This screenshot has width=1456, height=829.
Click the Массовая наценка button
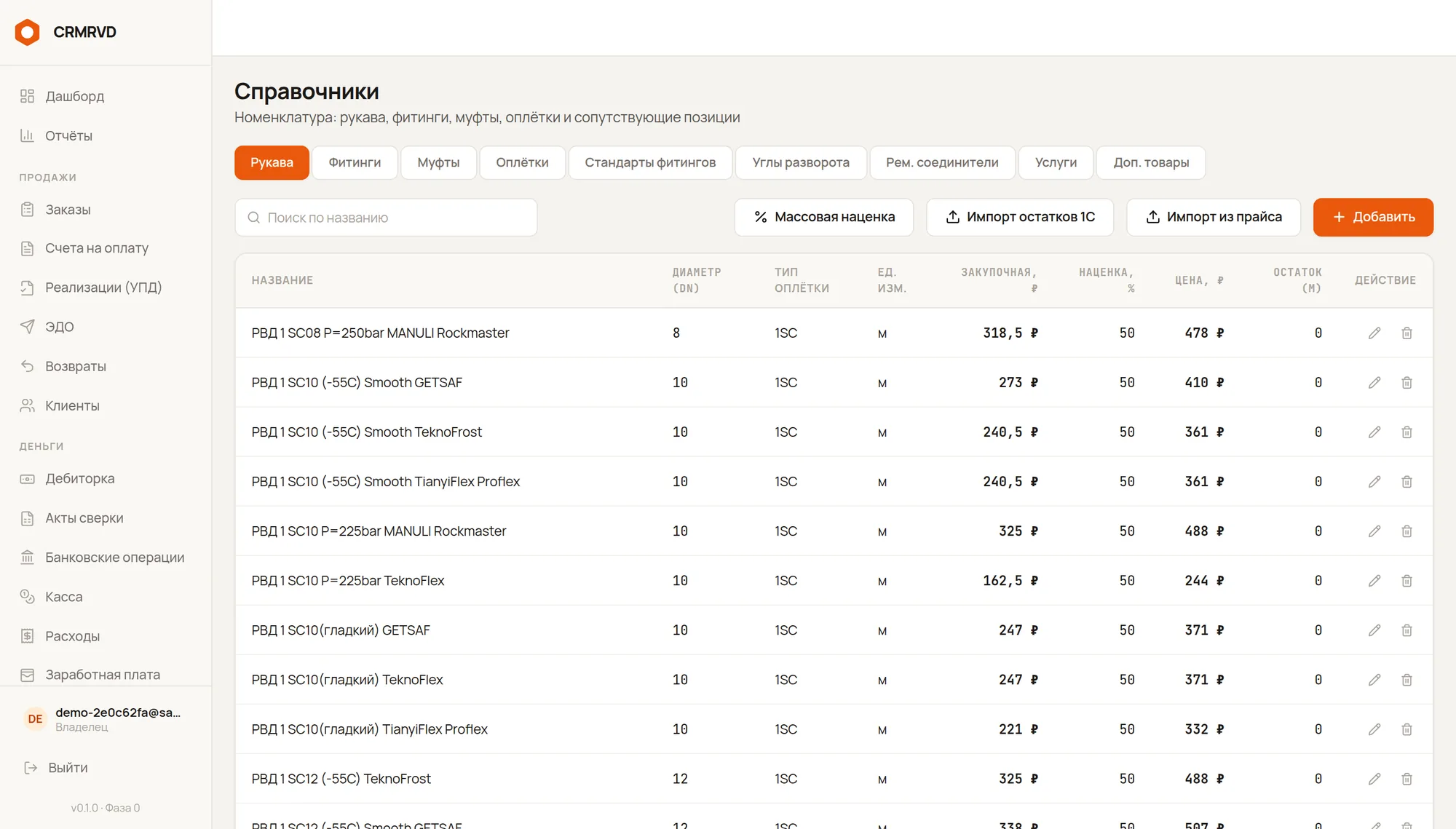coord(824,217)
